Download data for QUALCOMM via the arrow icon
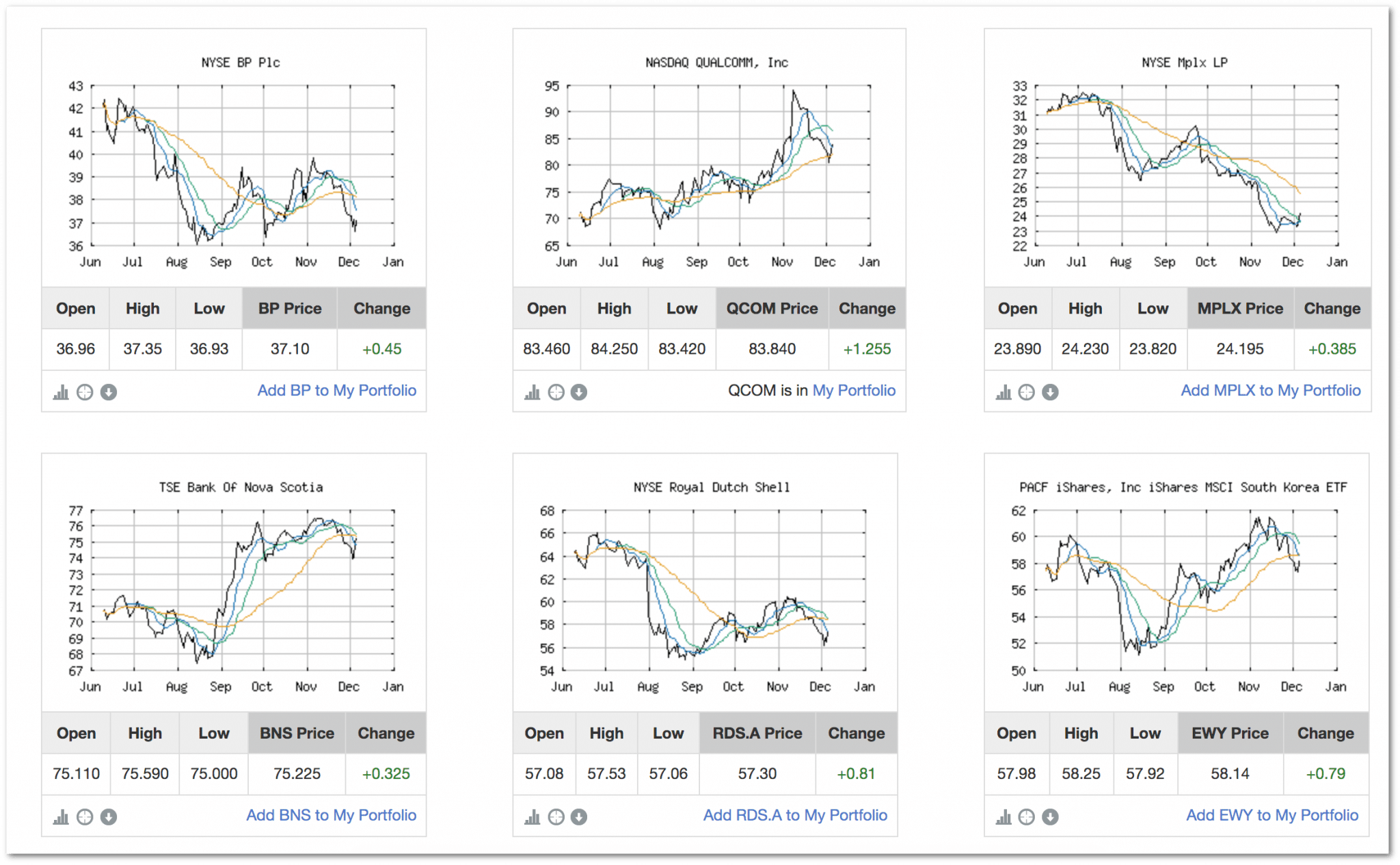Viewport: 1400px width, 865px height. coord(578,392)
